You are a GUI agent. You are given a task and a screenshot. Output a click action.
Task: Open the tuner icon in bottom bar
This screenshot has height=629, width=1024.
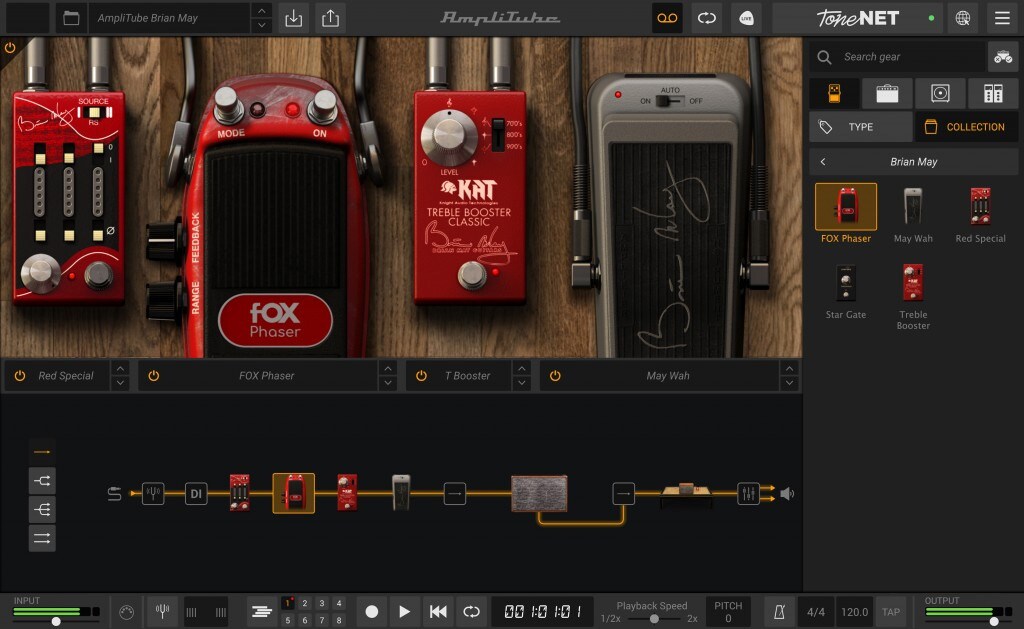point(163,612)
